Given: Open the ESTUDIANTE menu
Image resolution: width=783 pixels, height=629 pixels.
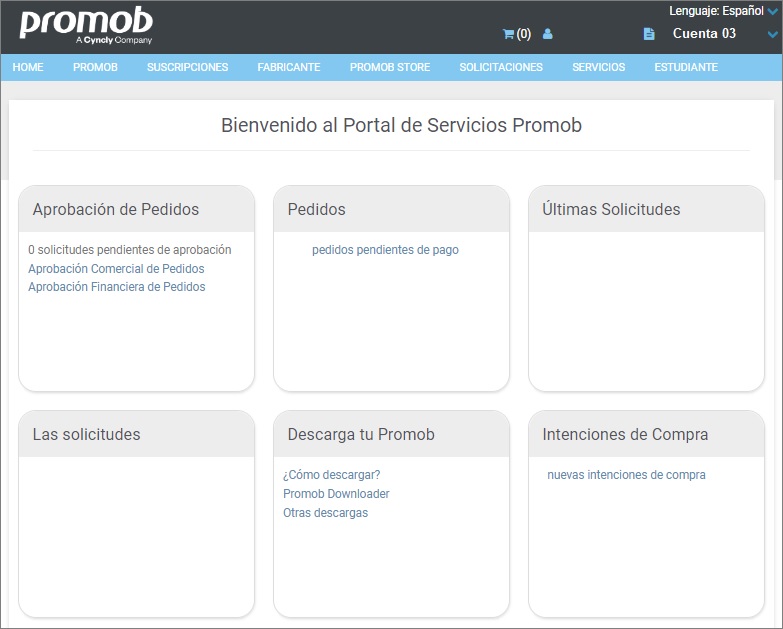Looking at the screenshot, I should 686,67.
